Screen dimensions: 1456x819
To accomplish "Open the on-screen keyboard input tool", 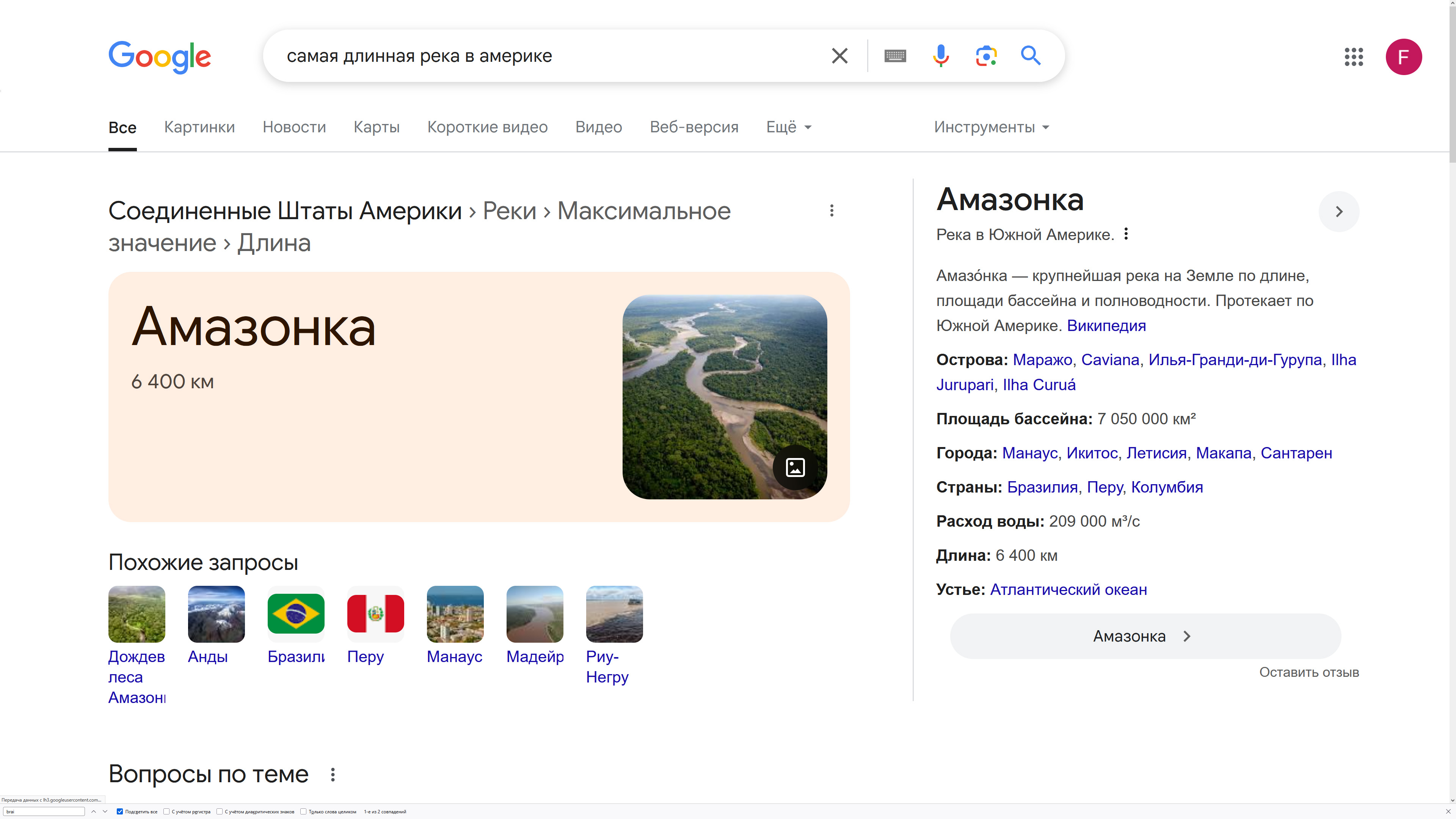I will [895, 56].
